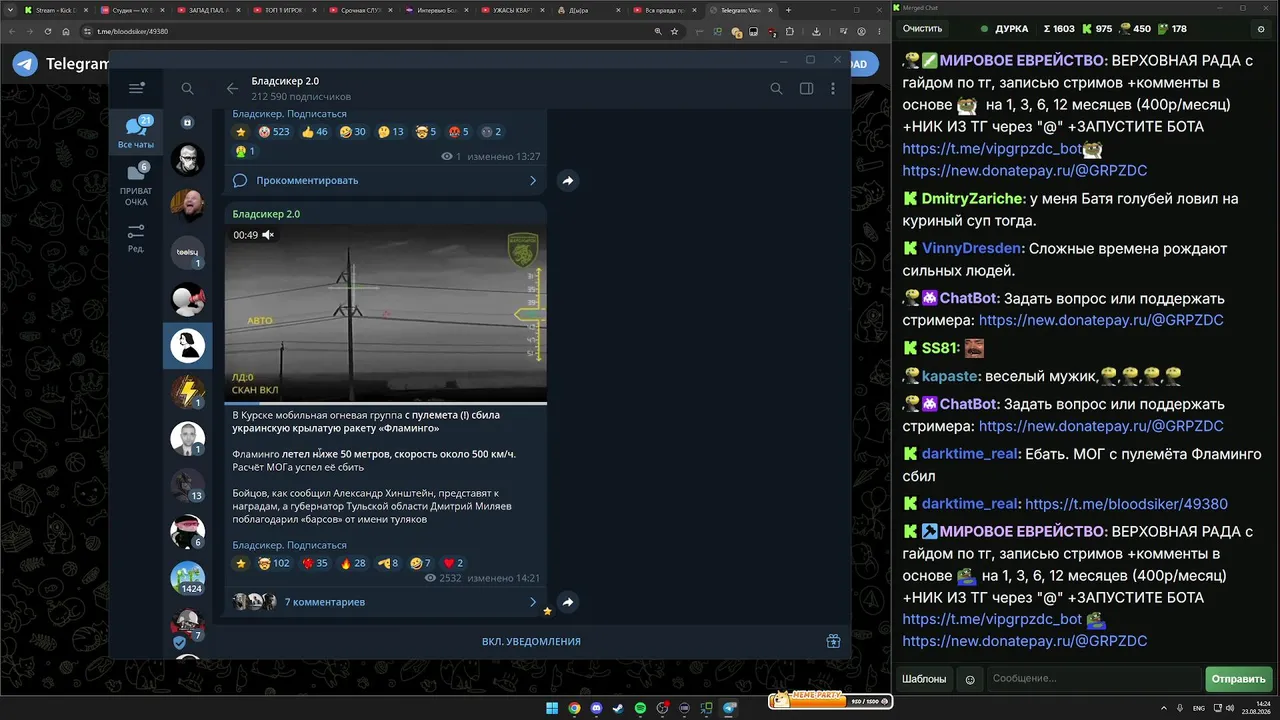
Task: Switch to the ТОП 1 ИГРОК browser tab
Action: [286, 10]
